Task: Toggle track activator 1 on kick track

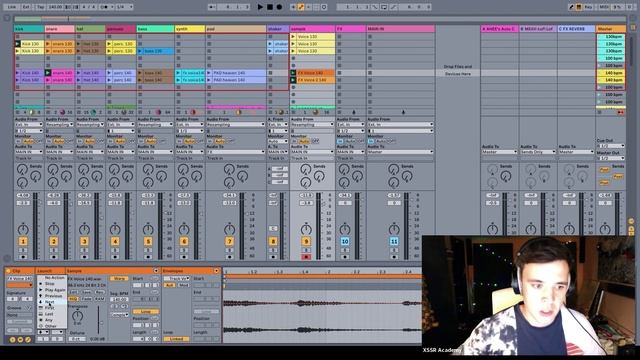Action: click(23, 242)
